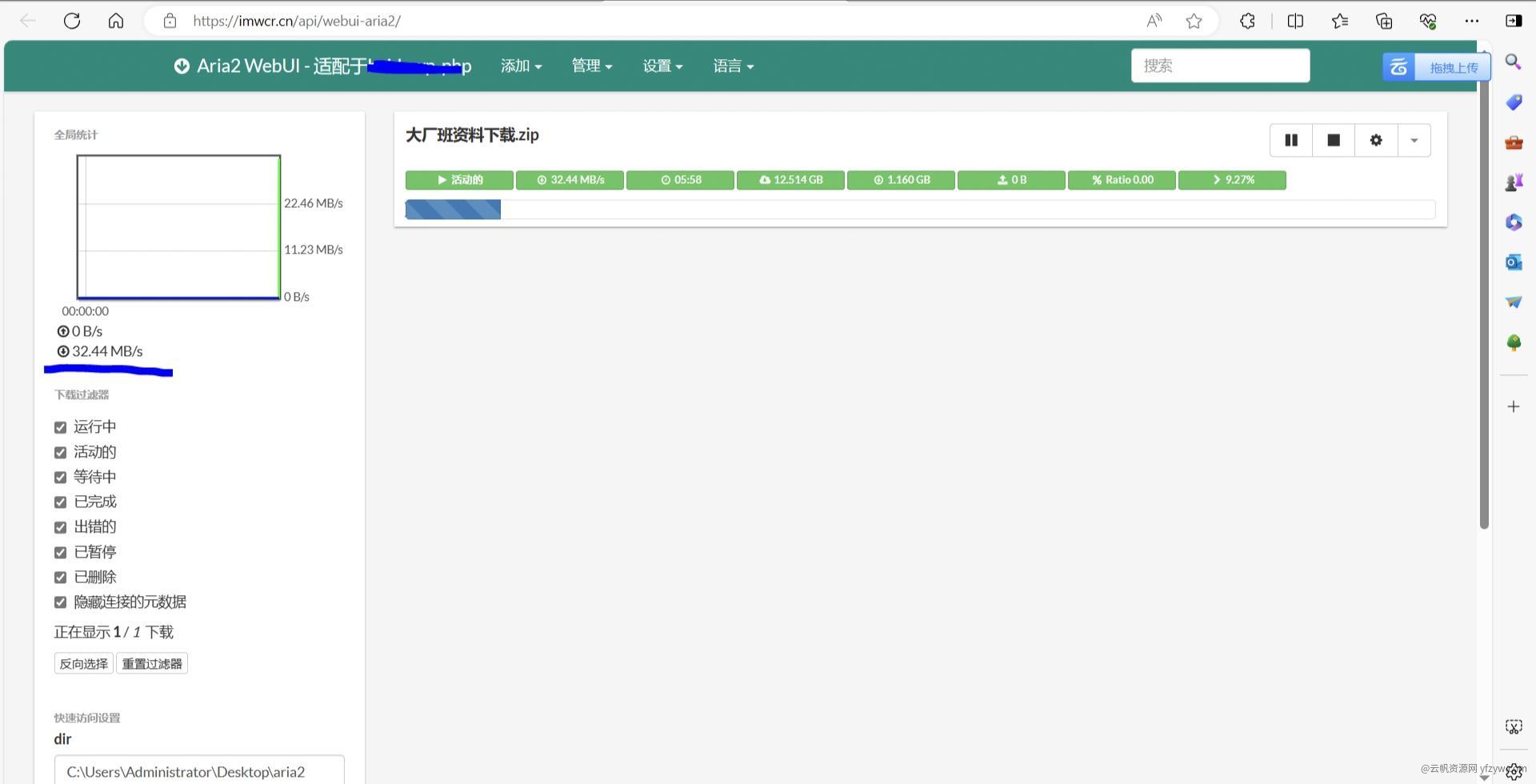Click the 32.44 MB/s speed badge
Screen dimensions: 1536x784
570,180
